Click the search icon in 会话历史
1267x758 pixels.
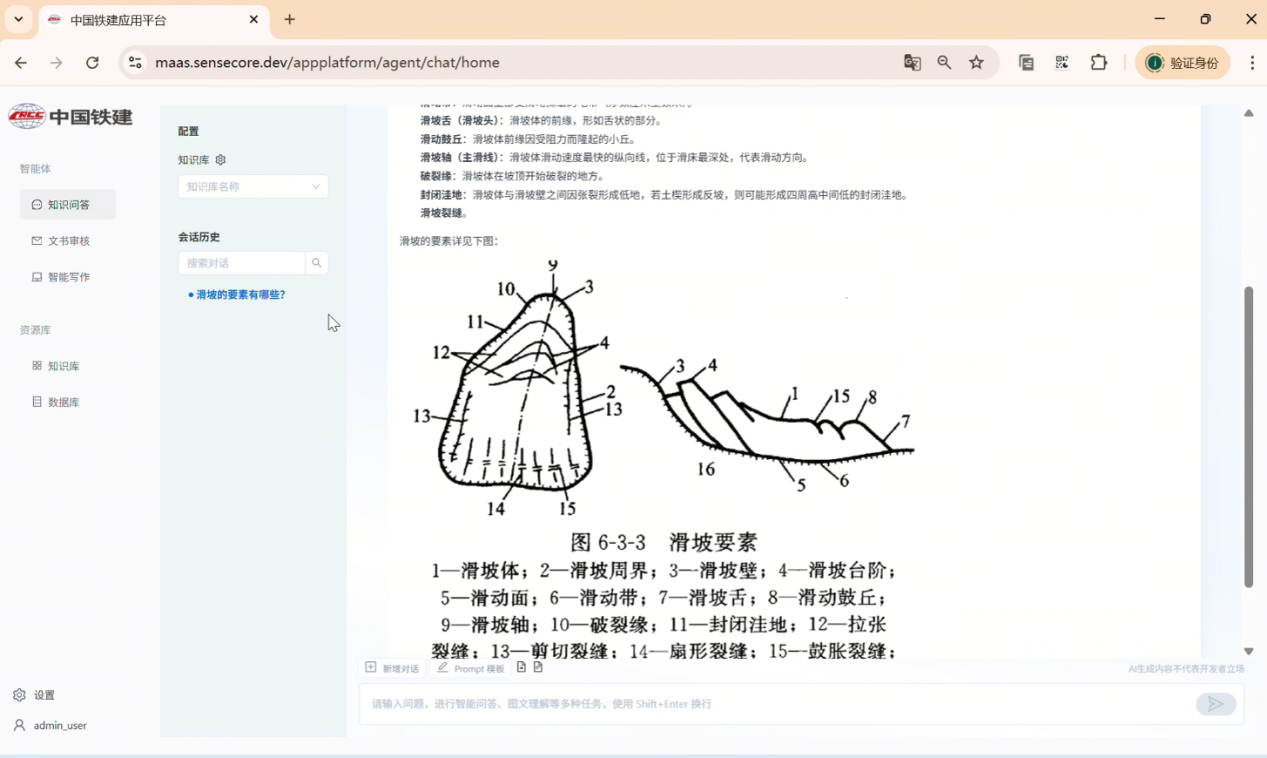point(317,263)
